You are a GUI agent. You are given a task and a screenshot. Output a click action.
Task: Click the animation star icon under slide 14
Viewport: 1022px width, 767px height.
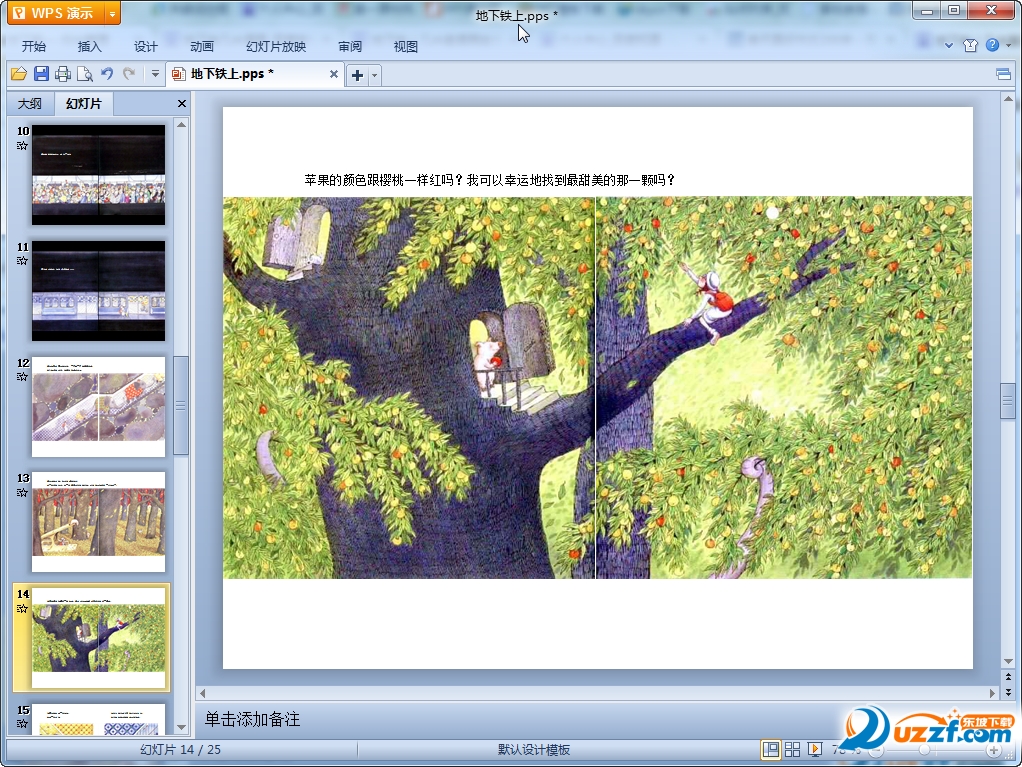[22, 608]
